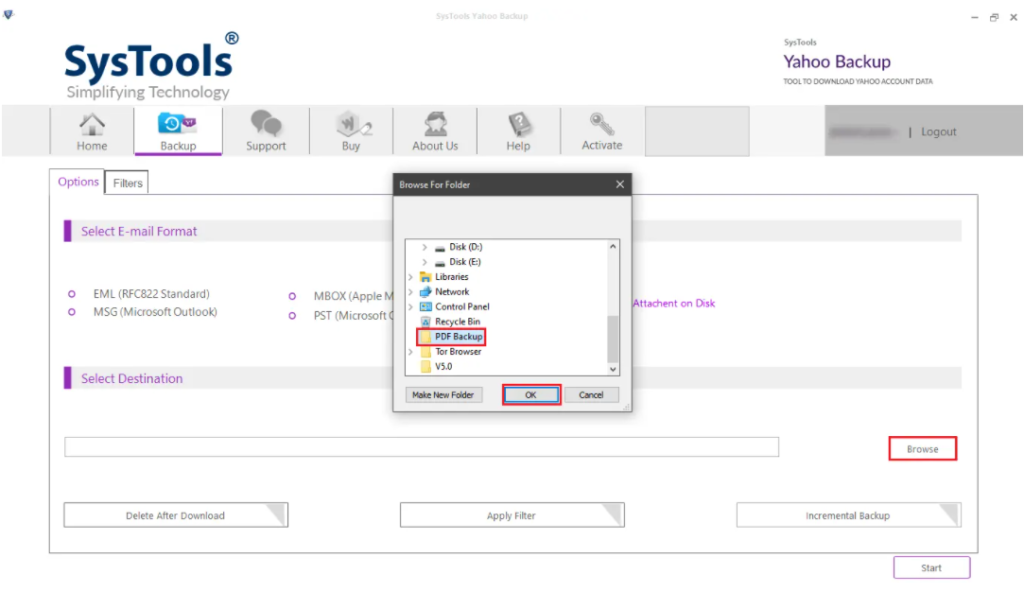Select the Control Panel icon

426,307
